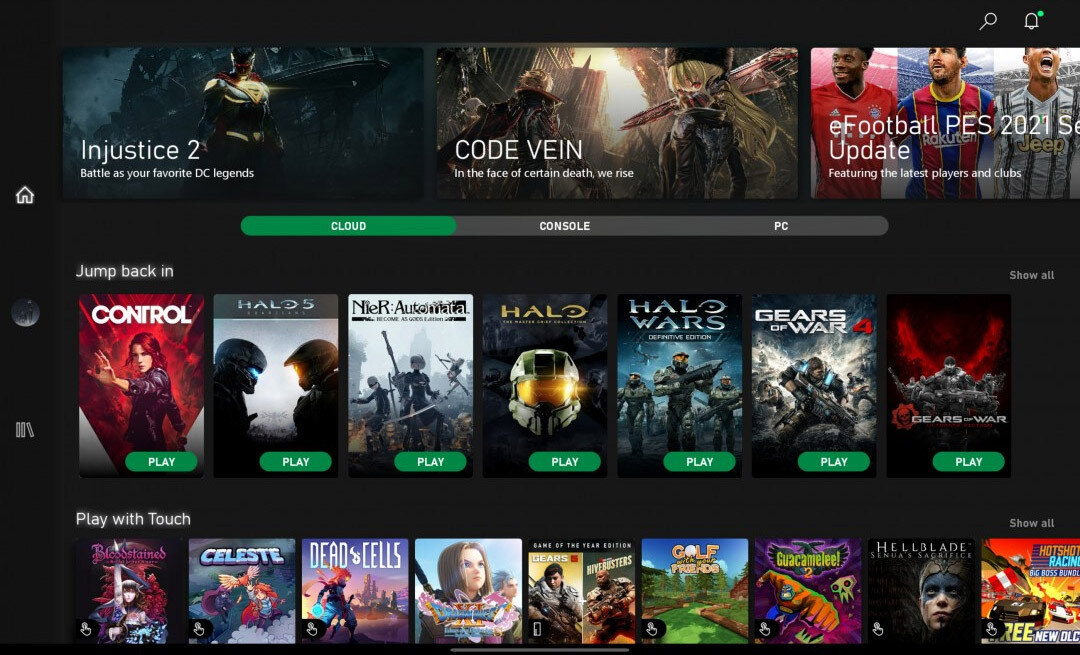Open the search magnifier icon
1080x655 pixels.
pyautogui.click(x=988, y=21)
